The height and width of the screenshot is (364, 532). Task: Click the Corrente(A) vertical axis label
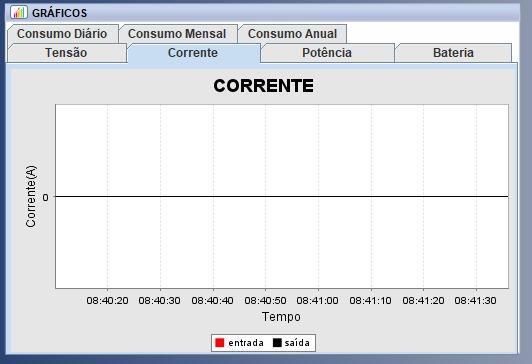(x=31, y=196)
